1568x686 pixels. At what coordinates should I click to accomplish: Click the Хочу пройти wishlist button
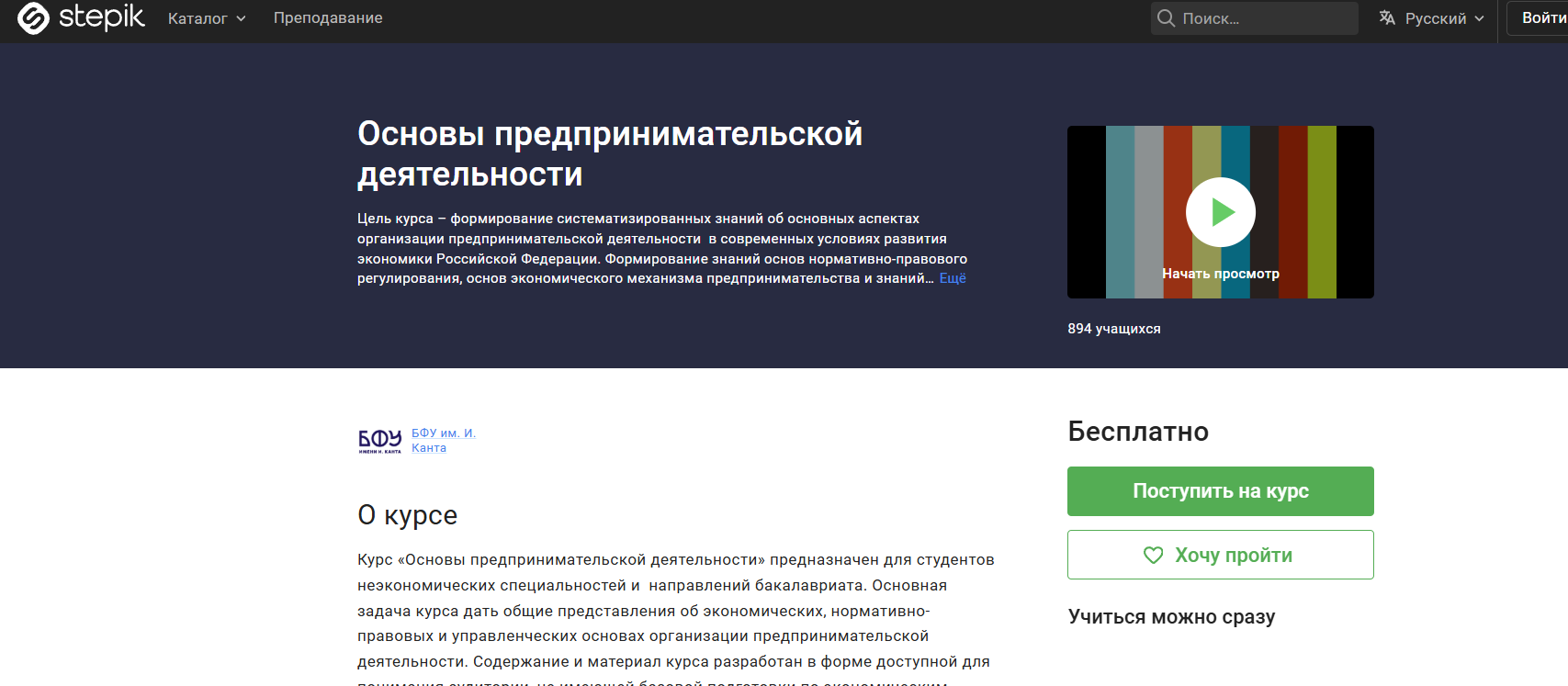tap(1220, 555)
